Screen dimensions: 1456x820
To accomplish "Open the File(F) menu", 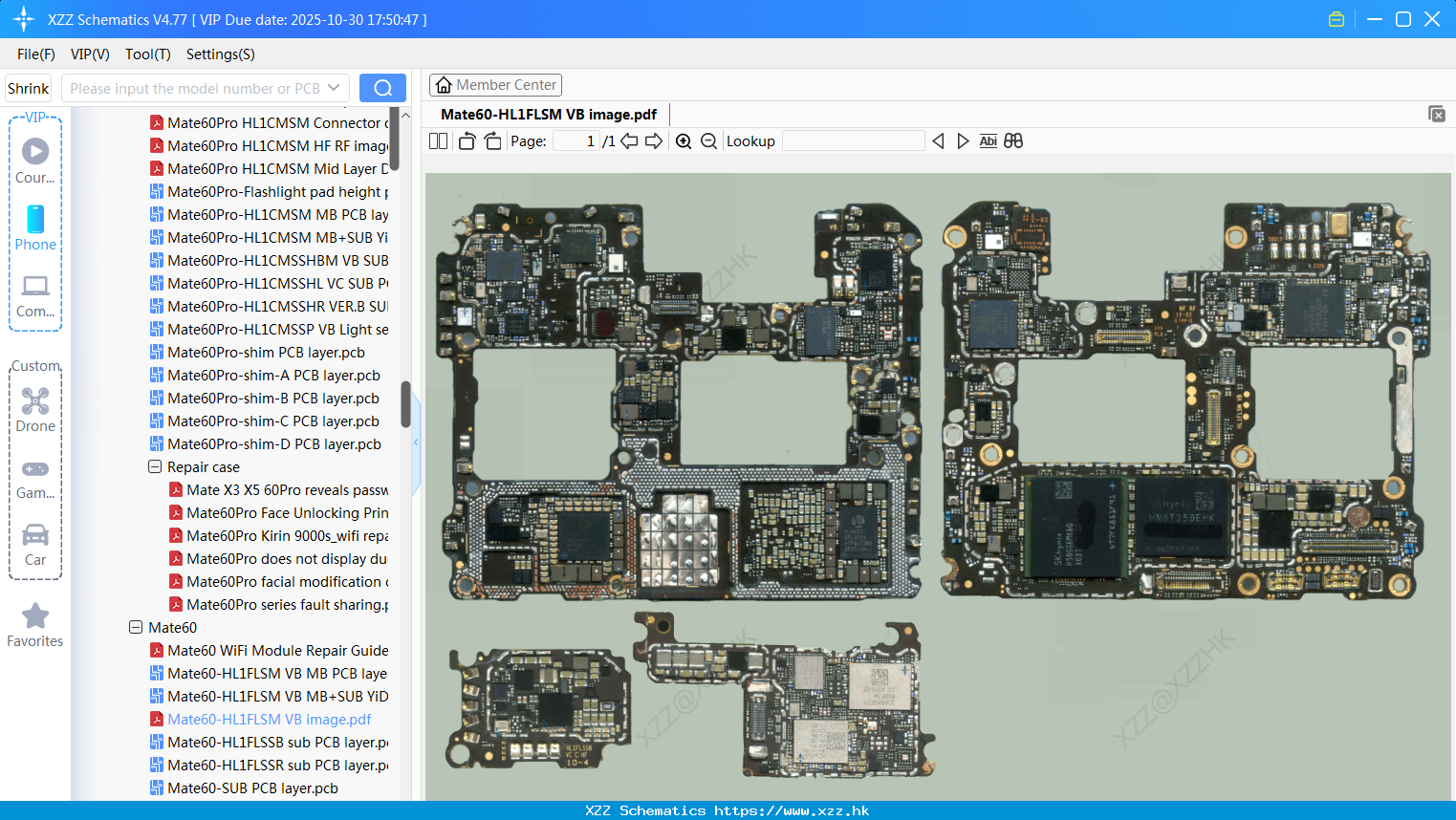I will (36, 54).
